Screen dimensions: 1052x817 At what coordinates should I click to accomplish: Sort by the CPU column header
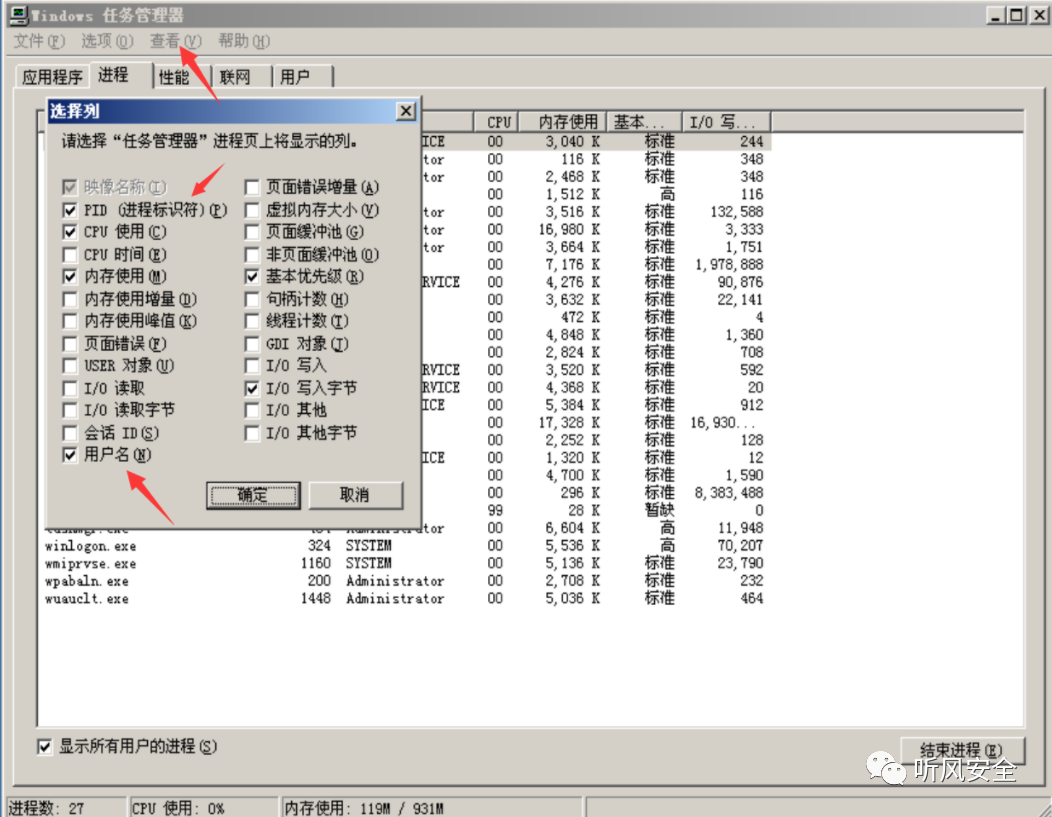(x=497, y=122)
